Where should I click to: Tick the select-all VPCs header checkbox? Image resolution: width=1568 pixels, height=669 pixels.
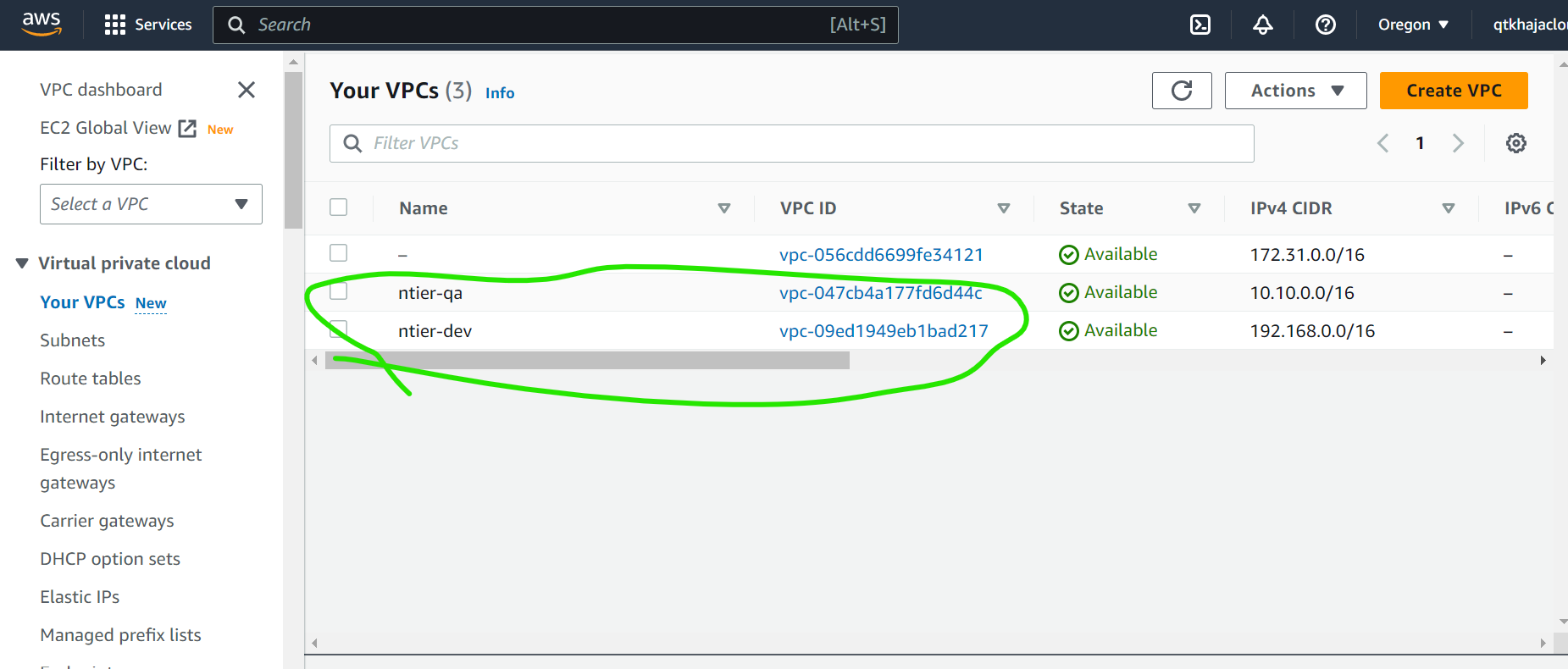(x=339, y=207)
